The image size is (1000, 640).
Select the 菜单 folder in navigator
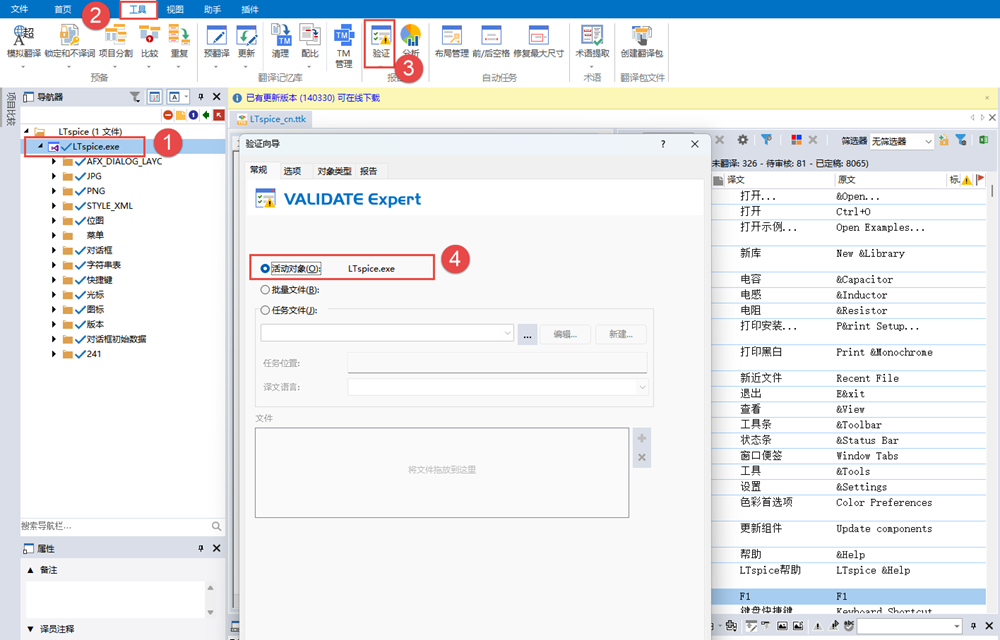(95, 235)
